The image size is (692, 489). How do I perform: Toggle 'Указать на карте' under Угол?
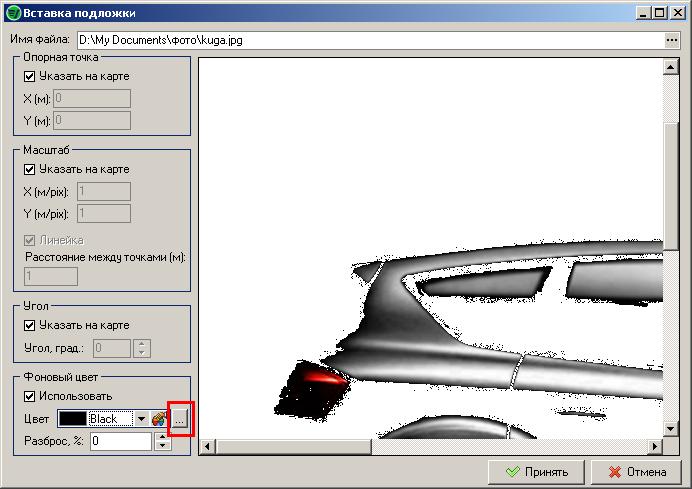coord(29,325)
